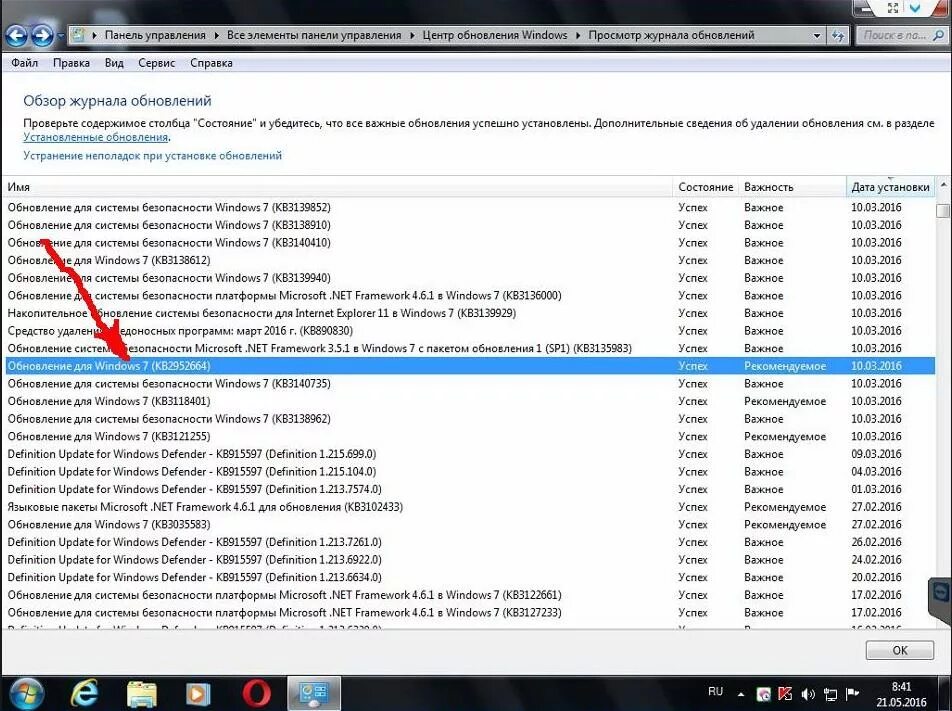Click the scrollbar up arrow of update list
952x711 pixels.
coord(943,185)
